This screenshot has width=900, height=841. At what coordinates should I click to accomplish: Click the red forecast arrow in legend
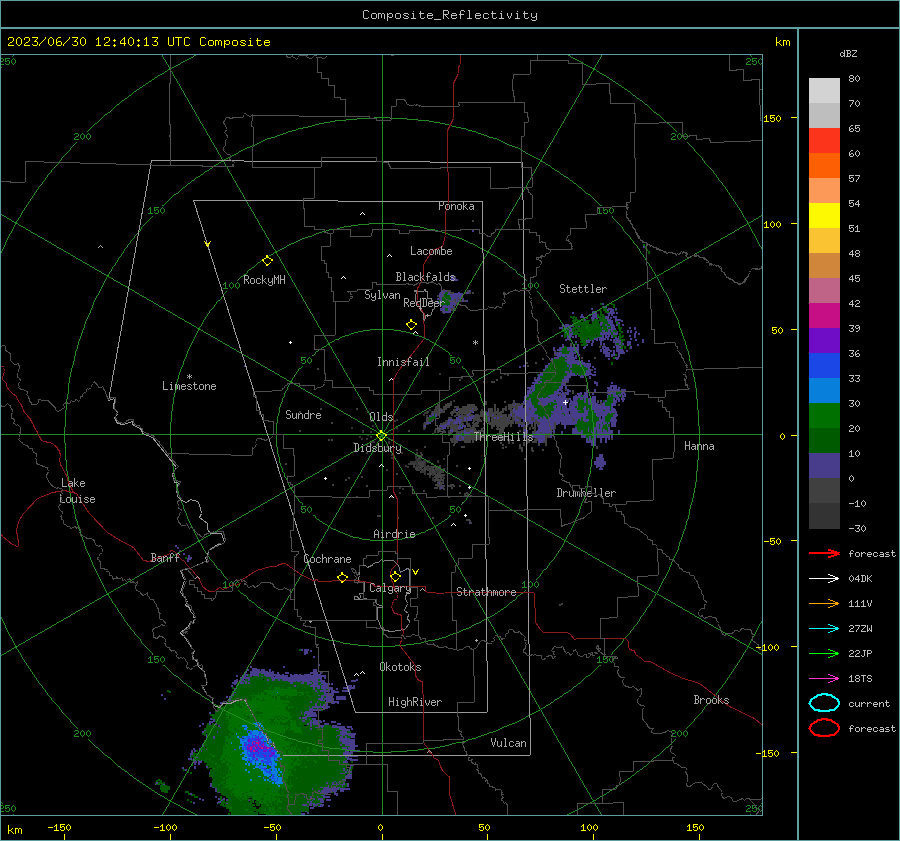(x=824, y=553)
